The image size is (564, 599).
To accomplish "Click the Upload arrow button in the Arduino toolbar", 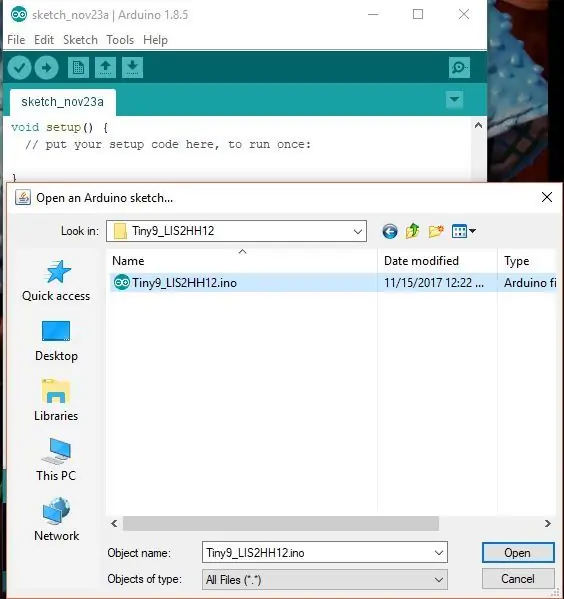I will pyautogui.click(x=46, y=68).
